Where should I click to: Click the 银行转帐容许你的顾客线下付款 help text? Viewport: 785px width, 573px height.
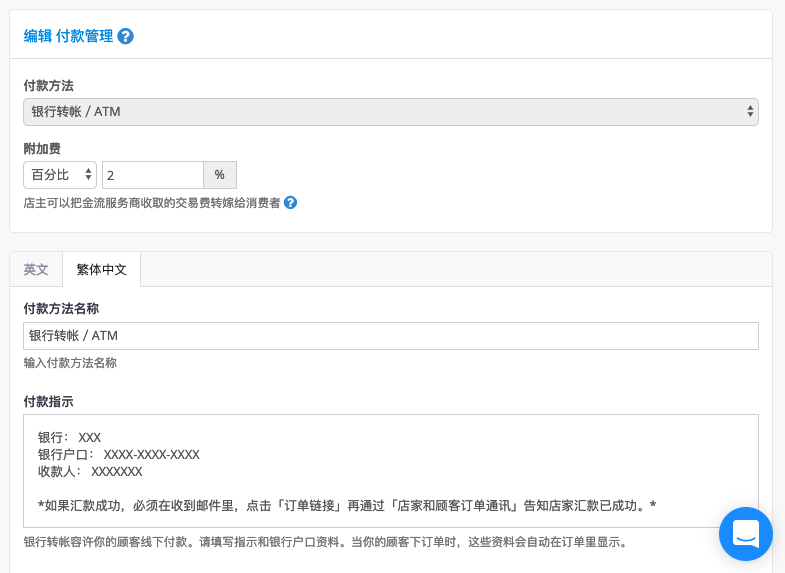tap(325, 542)
